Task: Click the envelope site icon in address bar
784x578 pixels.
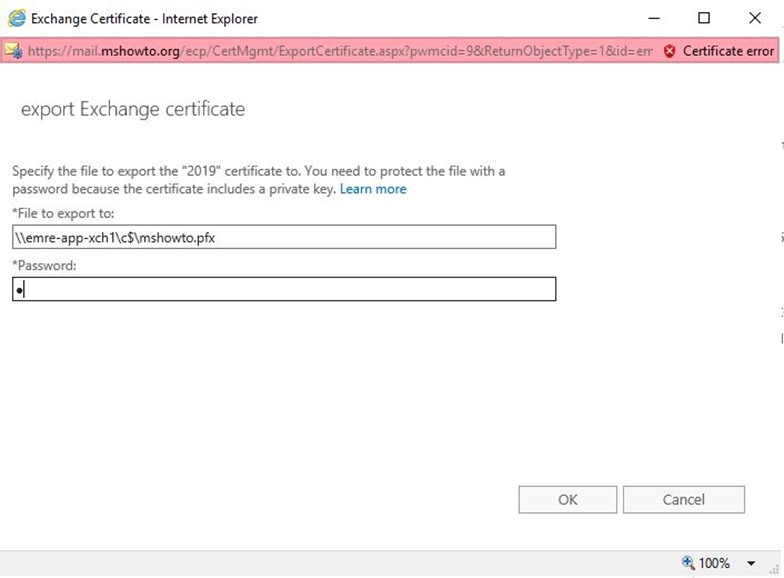Action: 14,51
